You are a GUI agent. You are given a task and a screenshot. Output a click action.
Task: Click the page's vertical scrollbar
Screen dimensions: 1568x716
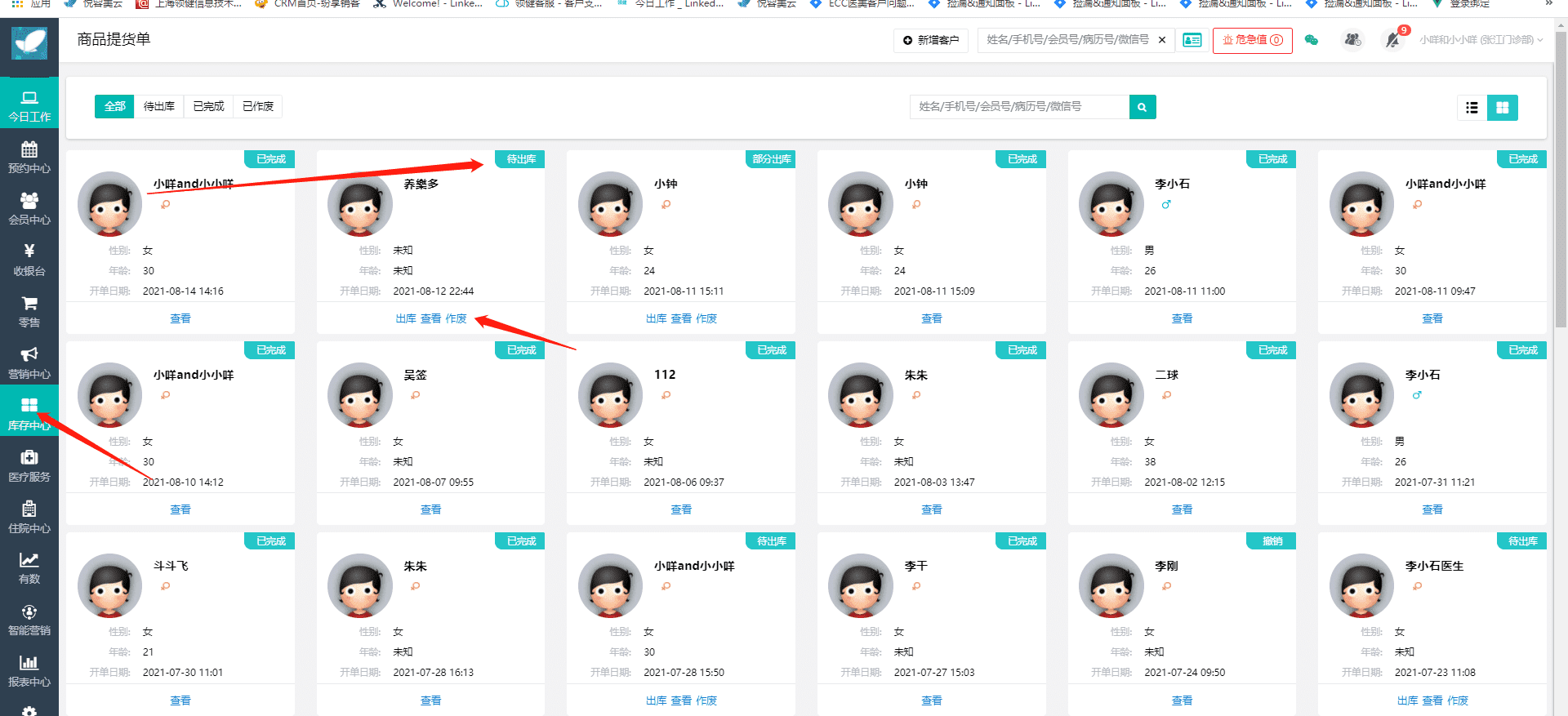coord(1560,180)
